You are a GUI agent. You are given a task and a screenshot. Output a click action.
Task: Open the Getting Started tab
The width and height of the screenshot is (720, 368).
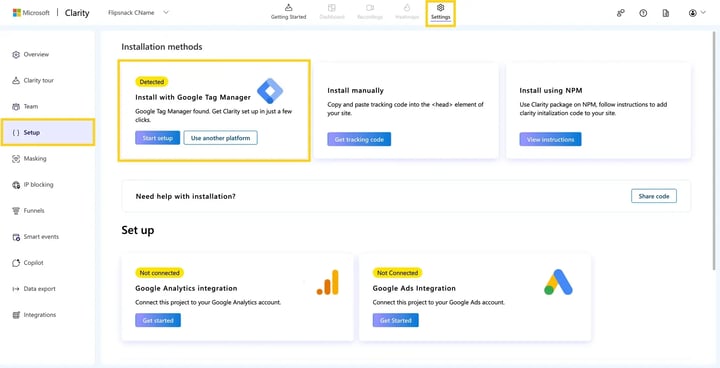coord(288,12)
